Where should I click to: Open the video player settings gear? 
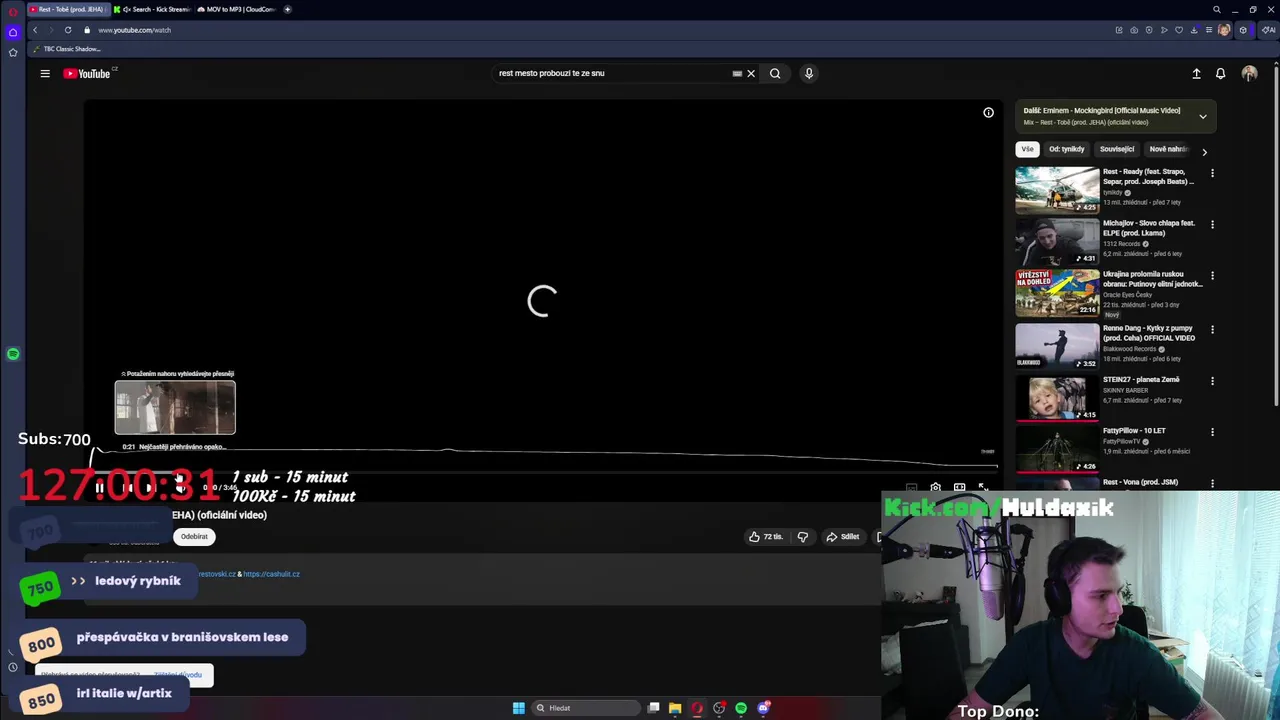[935, 488]
